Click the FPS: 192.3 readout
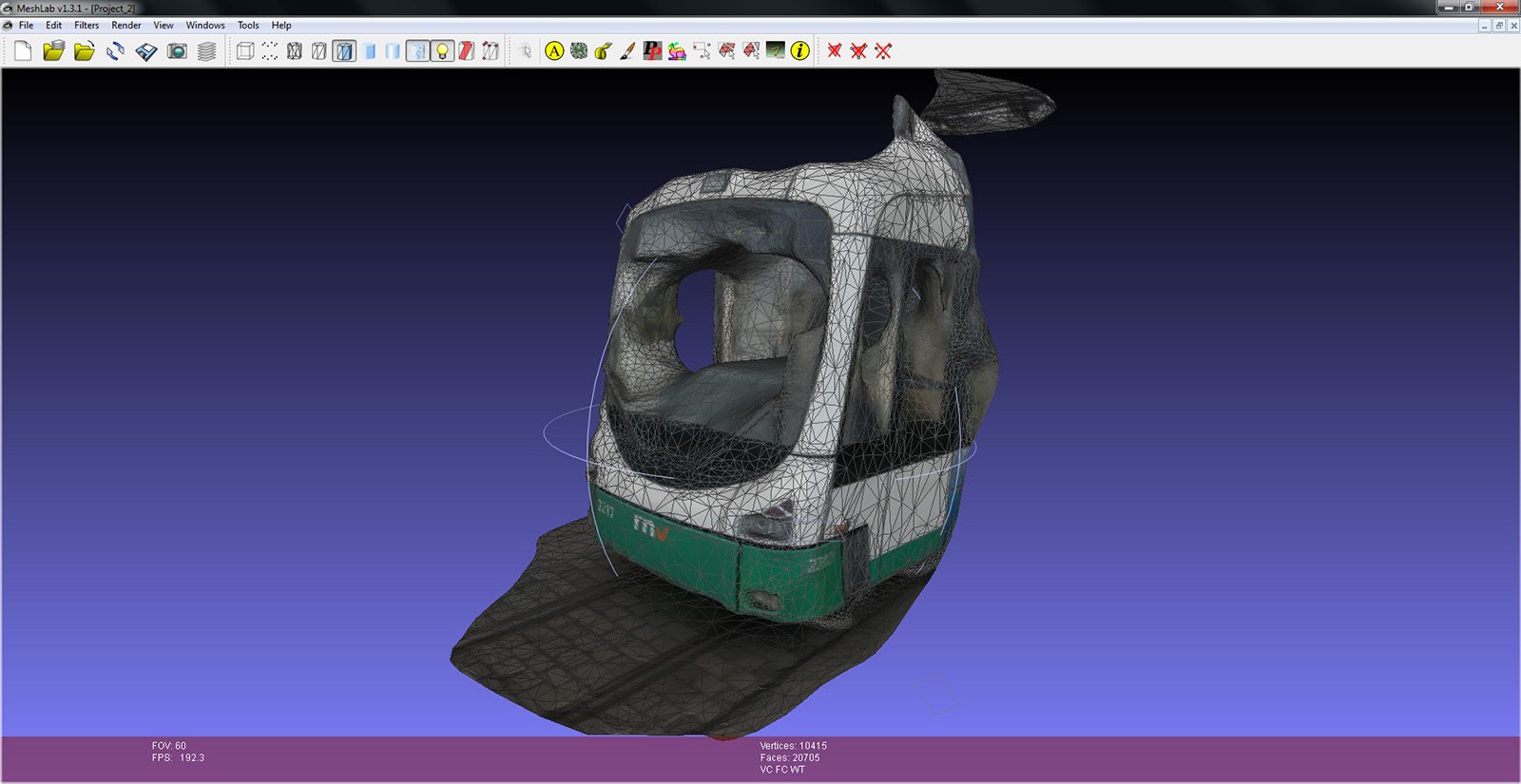This screenshot has width=1521, height=784. [178, 758]
